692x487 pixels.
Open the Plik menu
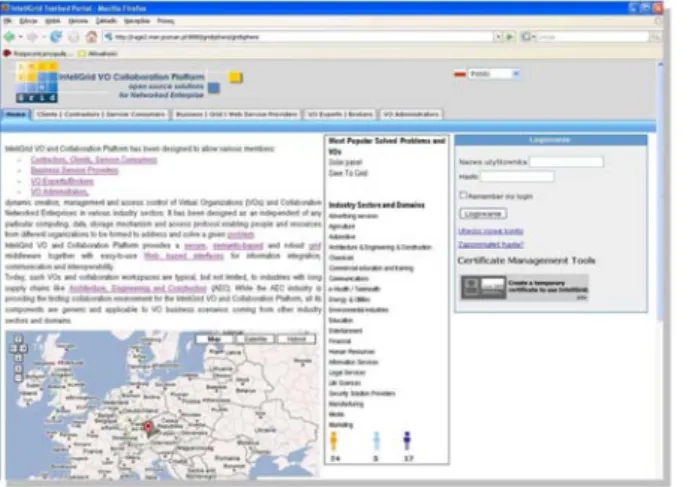[x=8, y=21]
